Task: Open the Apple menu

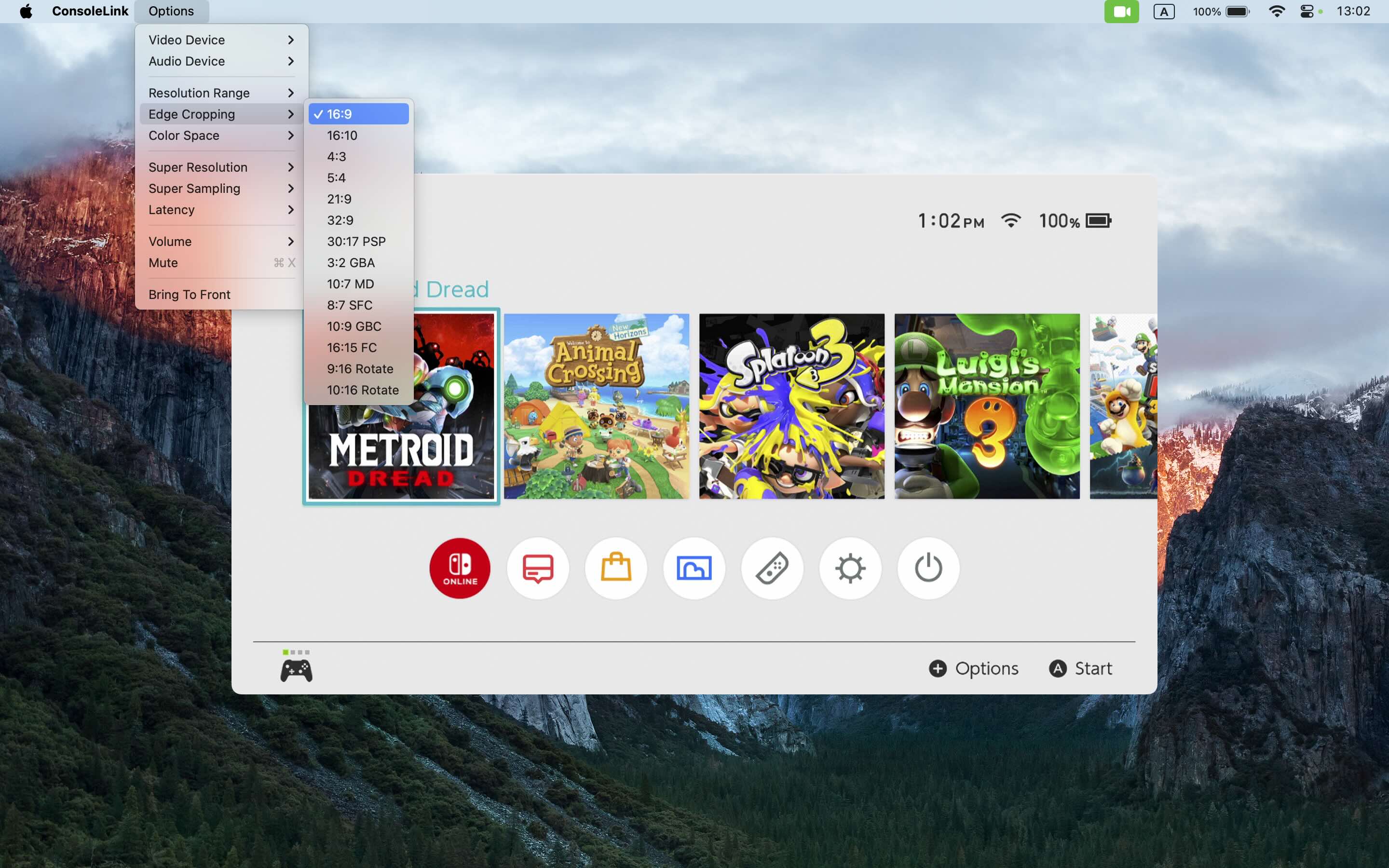Action: [26, 11]
